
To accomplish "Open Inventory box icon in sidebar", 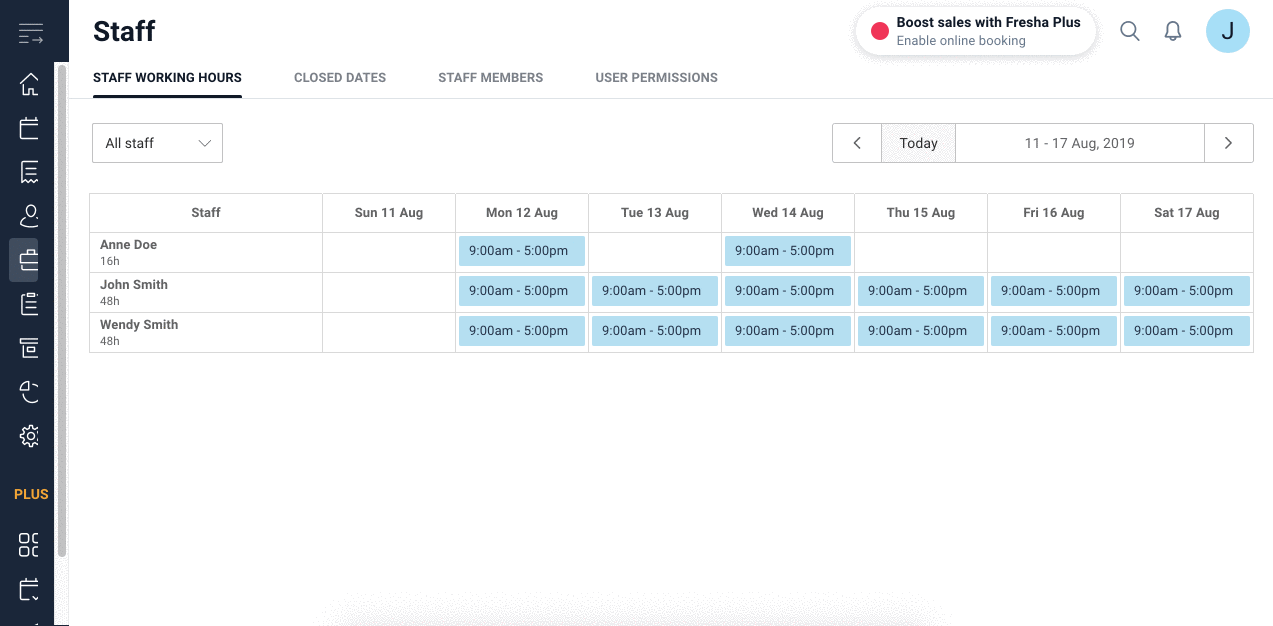I will point(30,348).
